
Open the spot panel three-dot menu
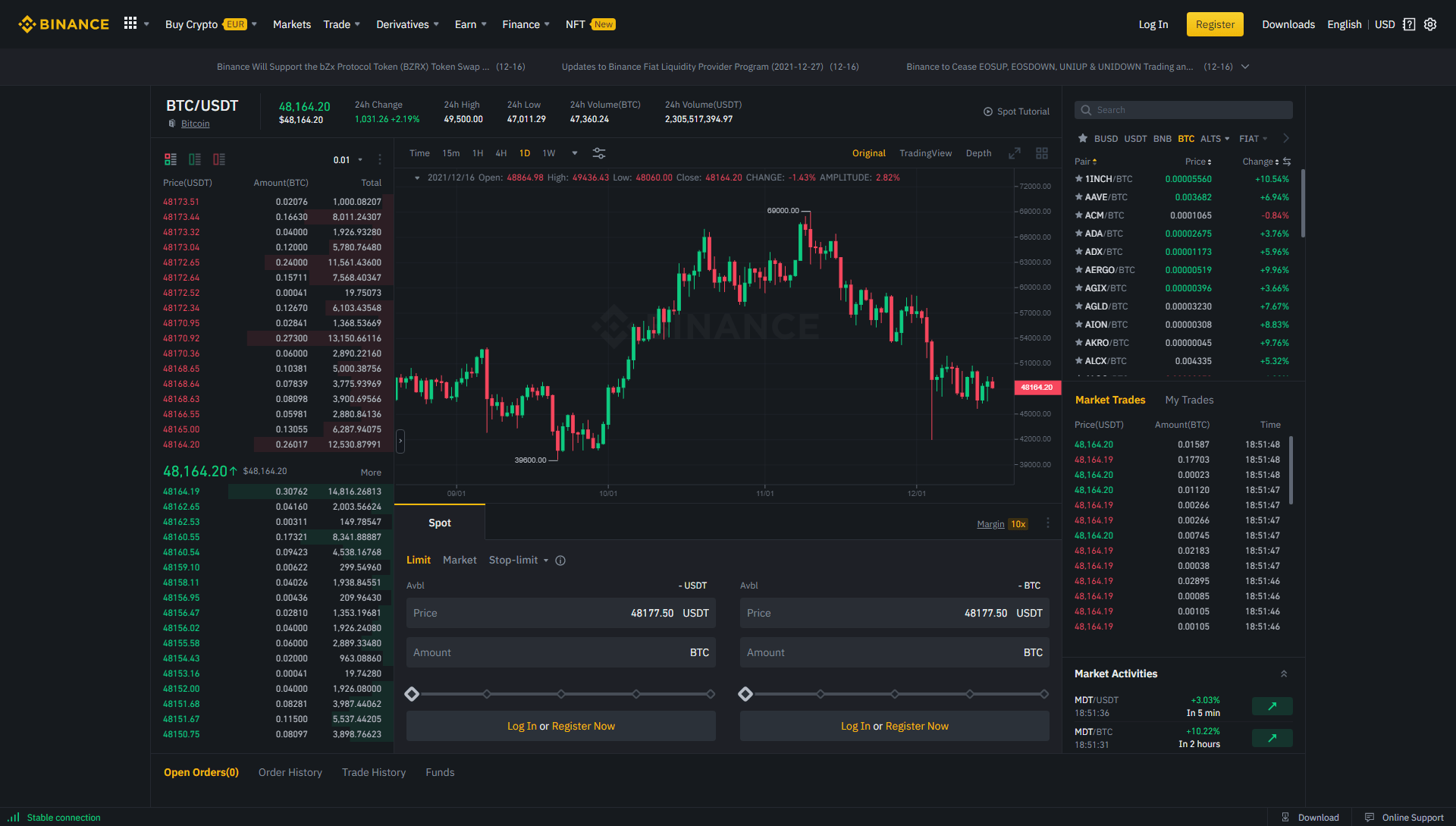(1048, 523)
